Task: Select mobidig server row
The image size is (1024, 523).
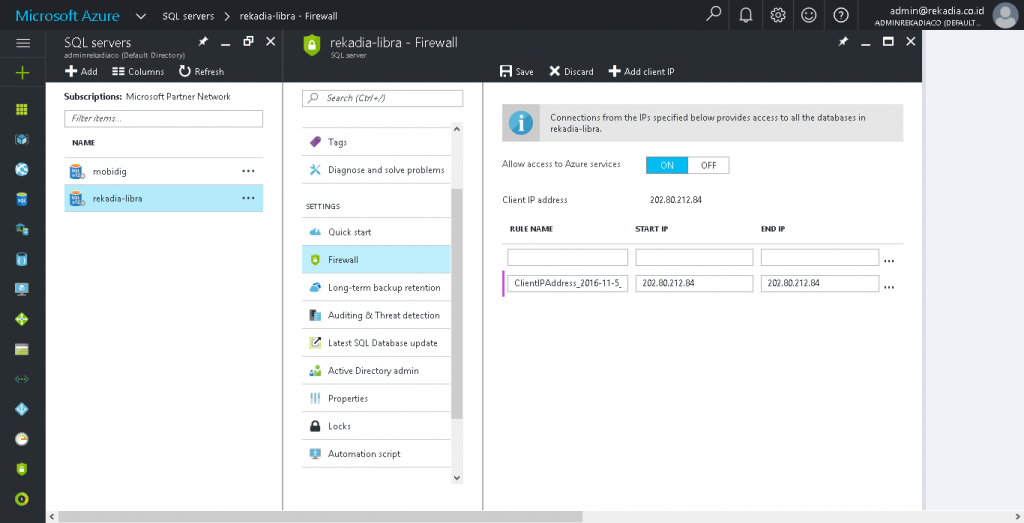Action: click(163, 171)
